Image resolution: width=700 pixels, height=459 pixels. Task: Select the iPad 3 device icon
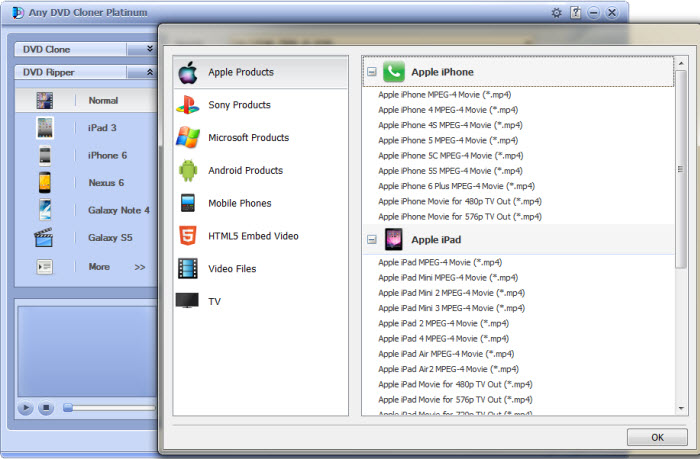[45, 128]
